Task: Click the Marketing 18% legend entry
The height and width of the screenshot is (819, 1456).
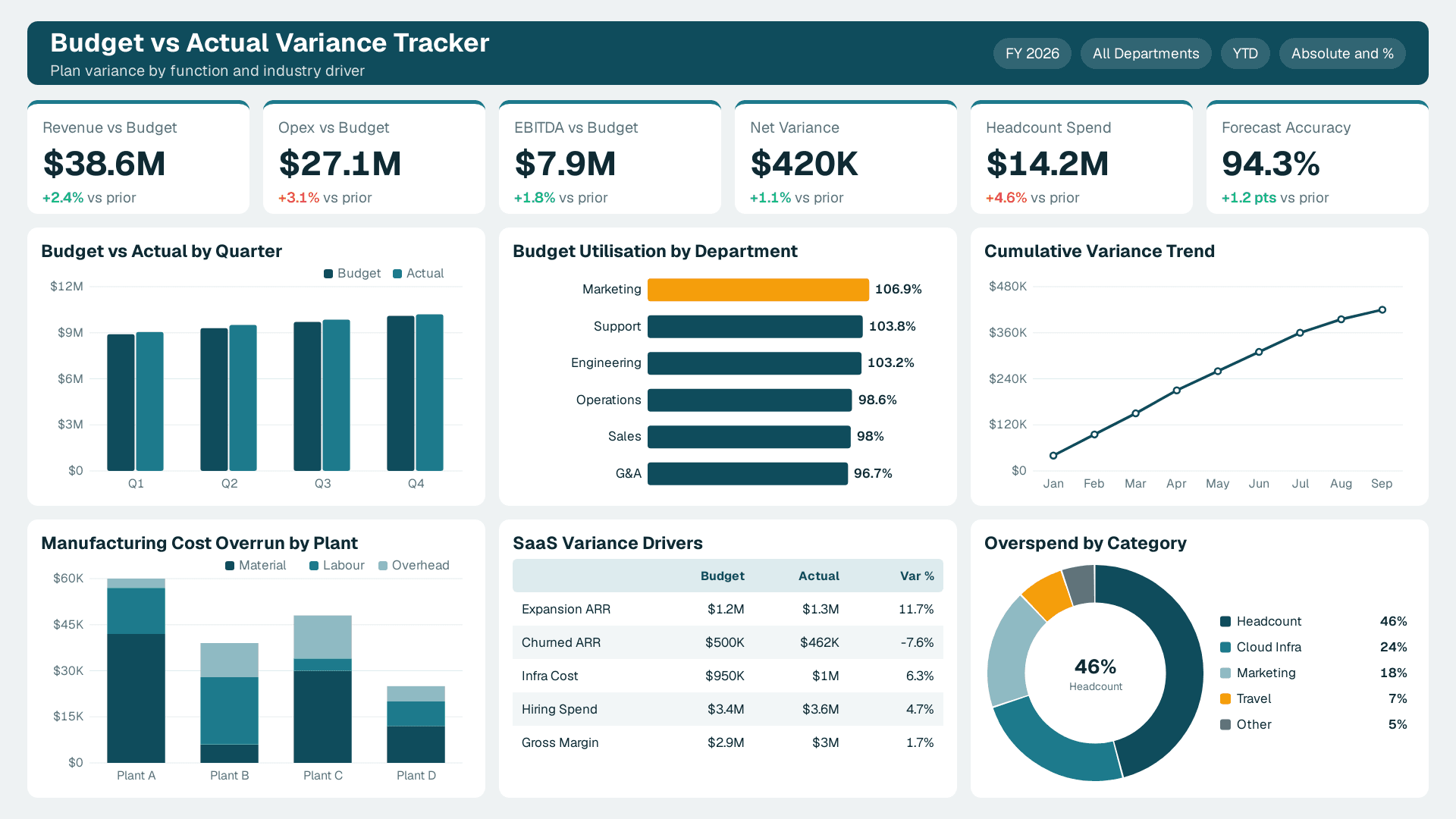Action: [x=1313, y=673]
